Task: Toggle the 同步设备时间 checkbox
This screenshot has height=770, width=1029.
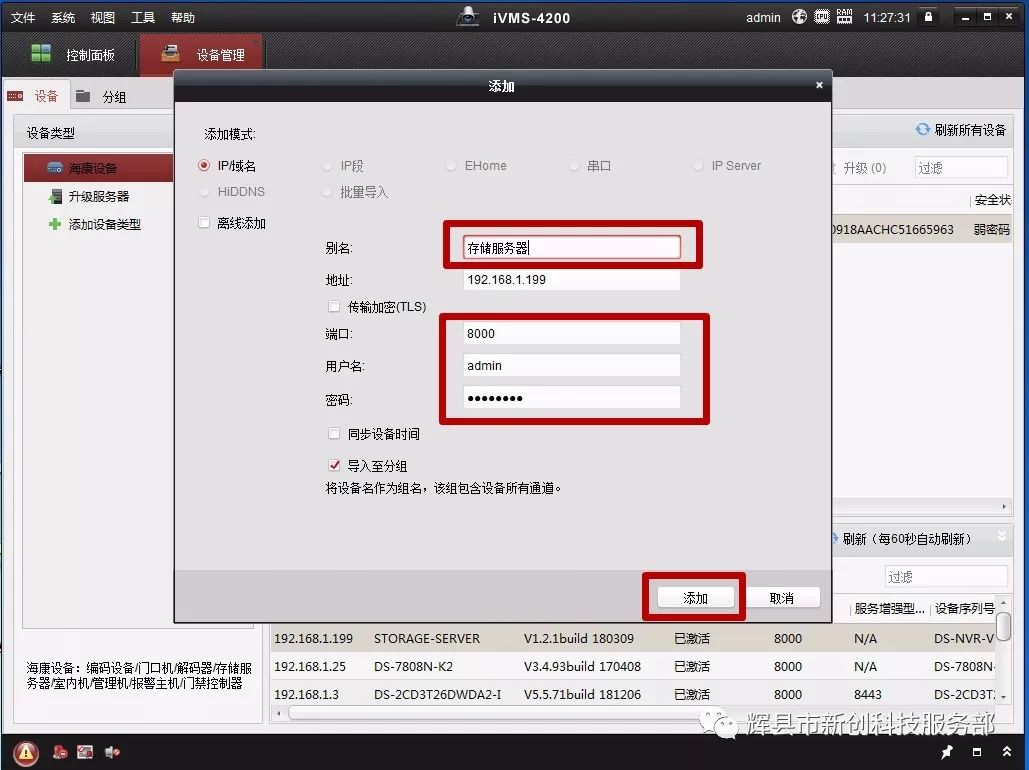Action: point(334,433)
